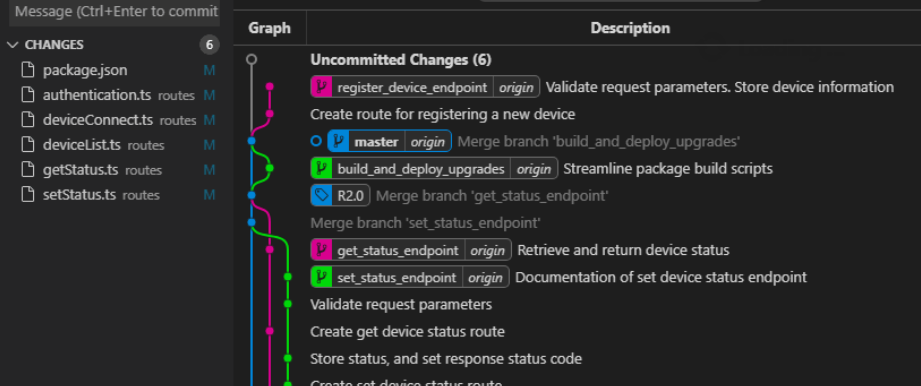
Task: Click the R2.0 tag icon
Action: pos(321,196)
